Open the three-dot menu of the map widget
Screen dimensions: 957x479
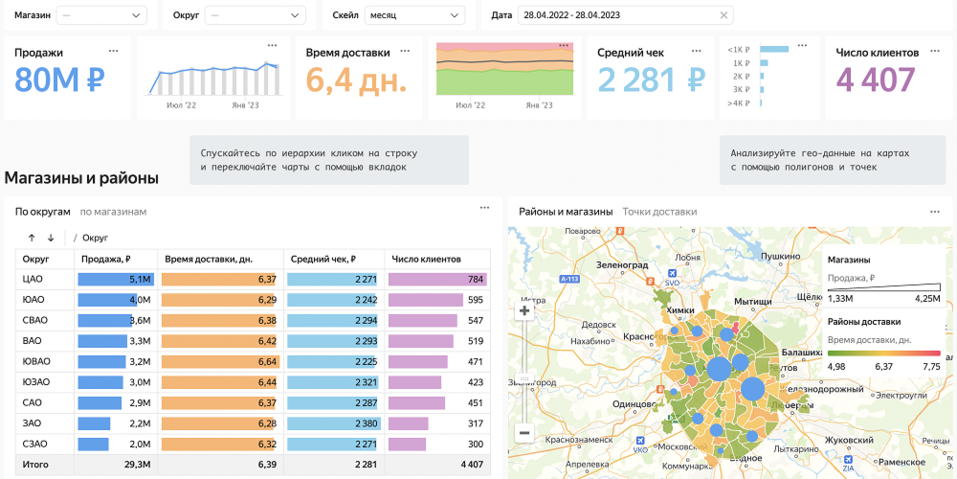point(935,212)
